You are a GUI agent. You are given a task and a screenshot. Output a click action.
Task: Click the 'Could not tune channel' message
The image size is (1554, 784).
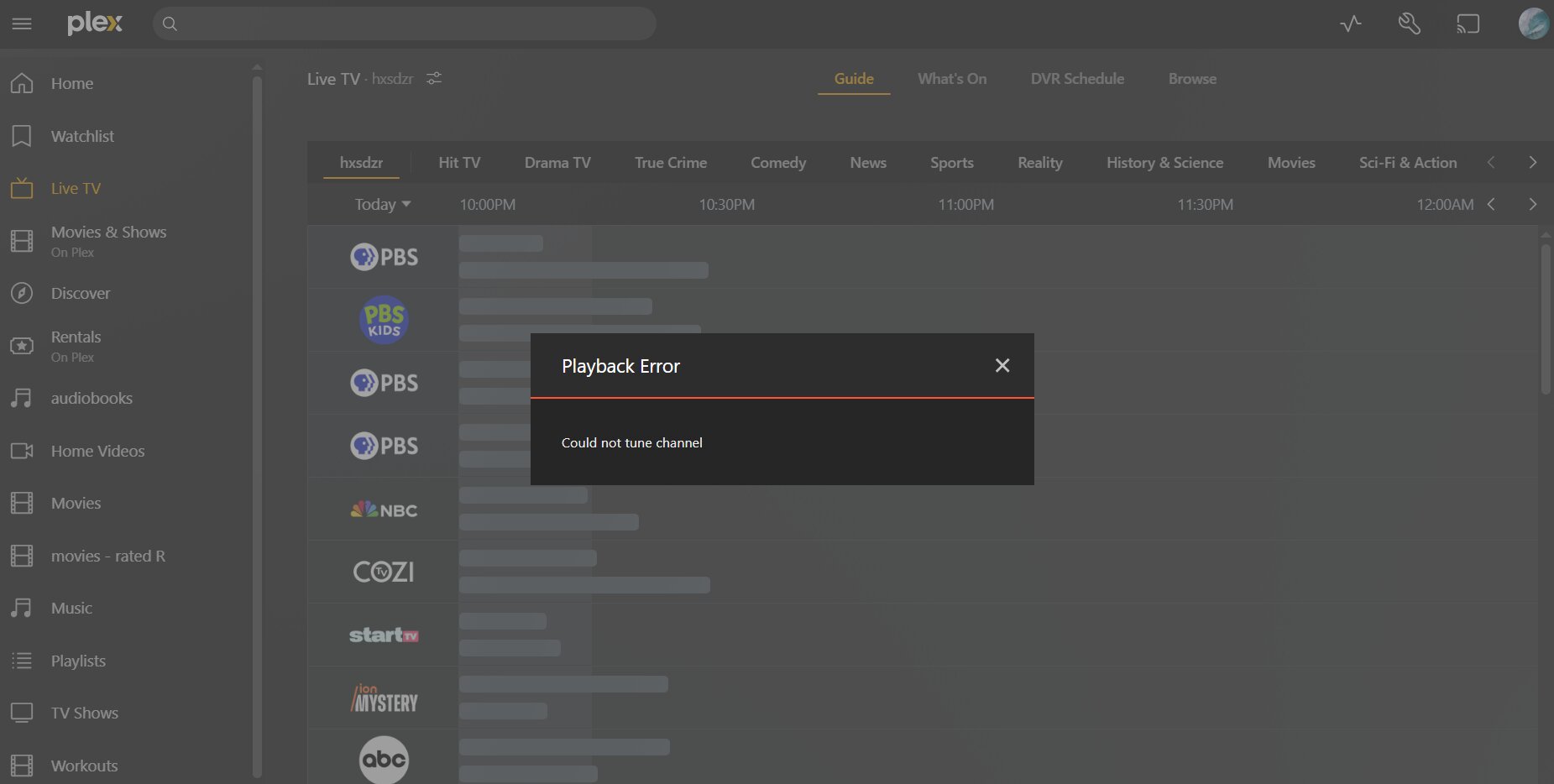pyautogui.click(x=632, y=442)
